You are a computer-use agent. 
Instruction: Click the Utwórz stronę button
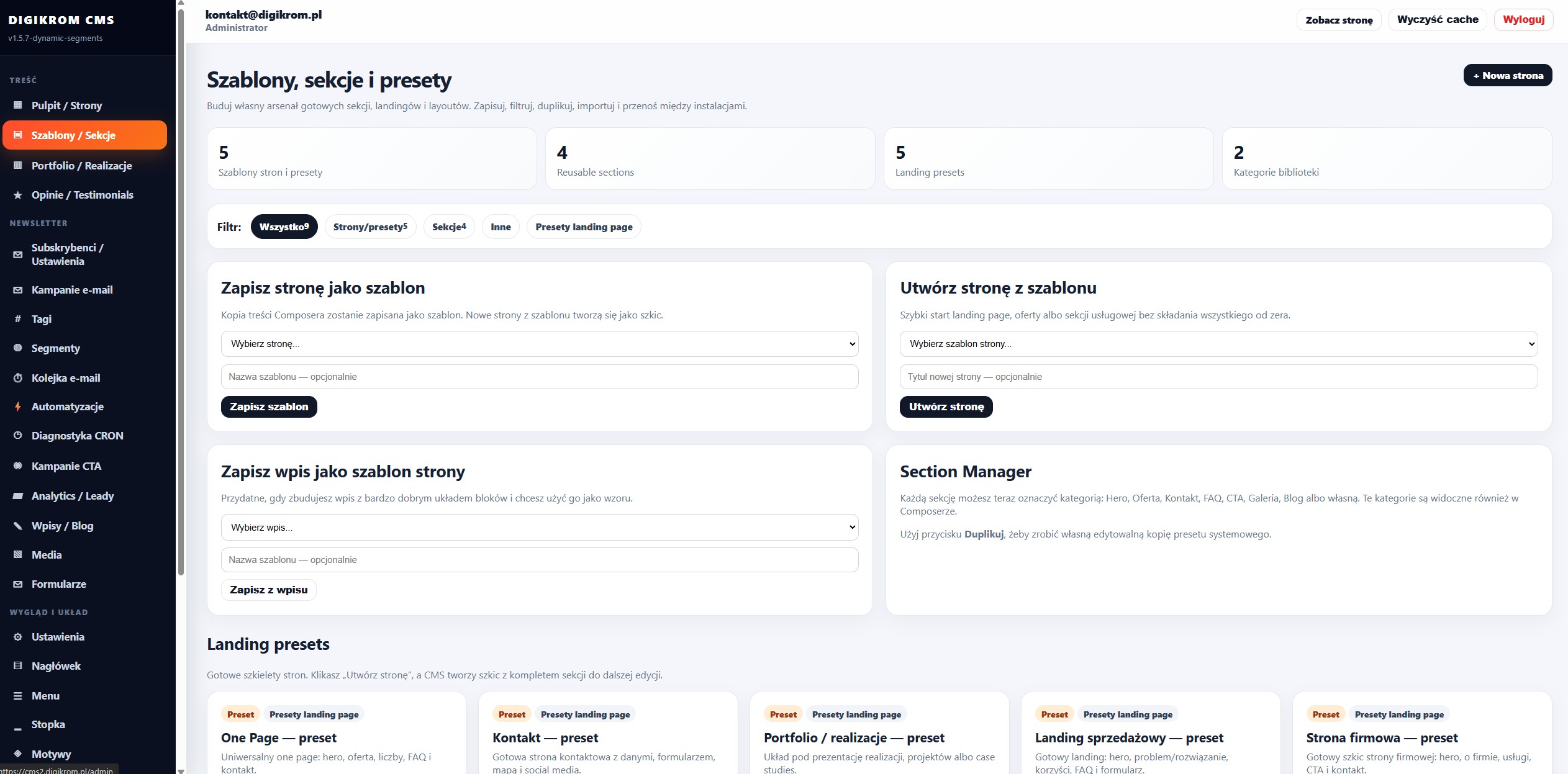(x=946, y=407)
